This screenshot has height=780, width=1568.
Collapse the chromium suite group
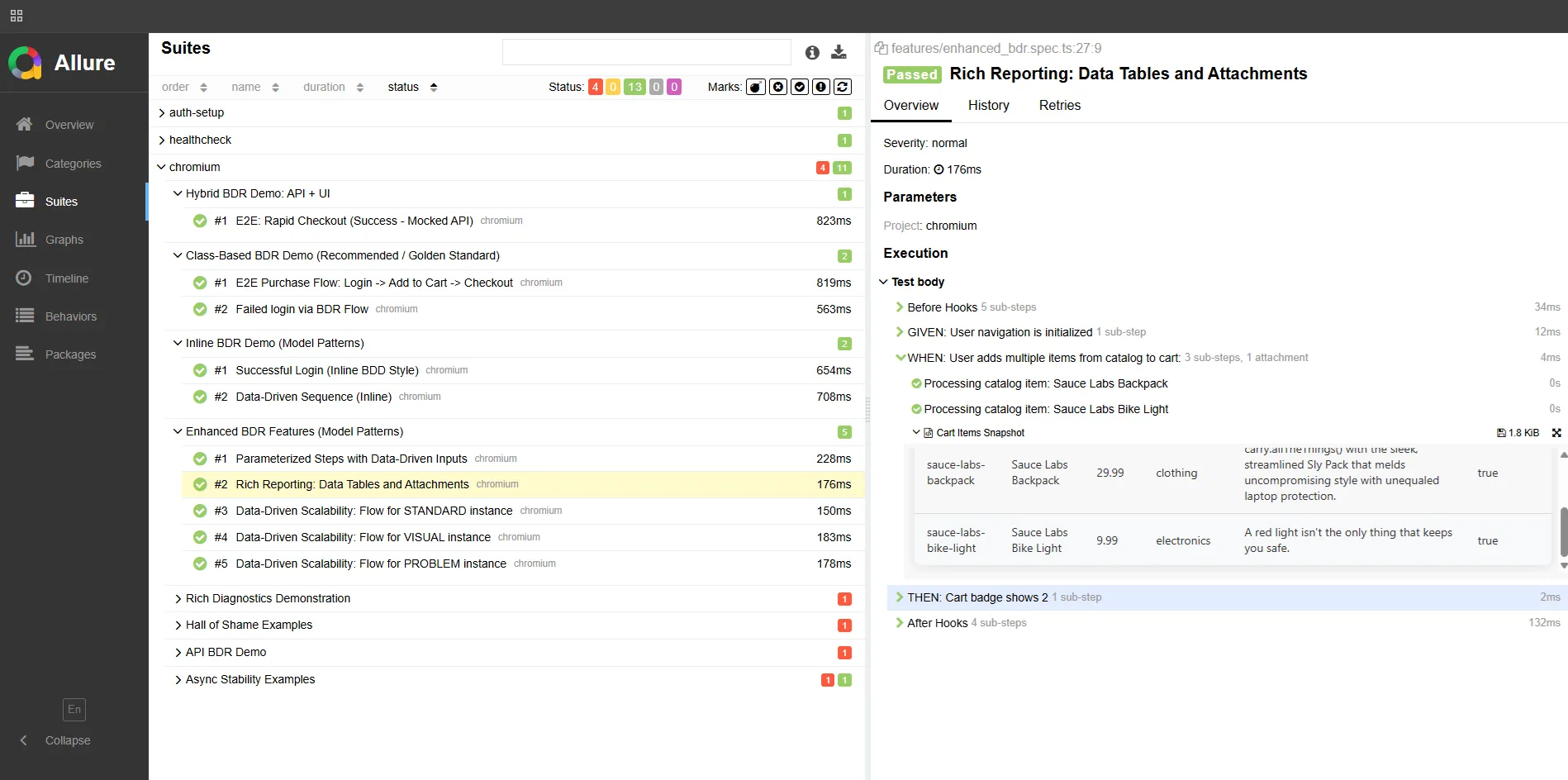tap(162, 167)
